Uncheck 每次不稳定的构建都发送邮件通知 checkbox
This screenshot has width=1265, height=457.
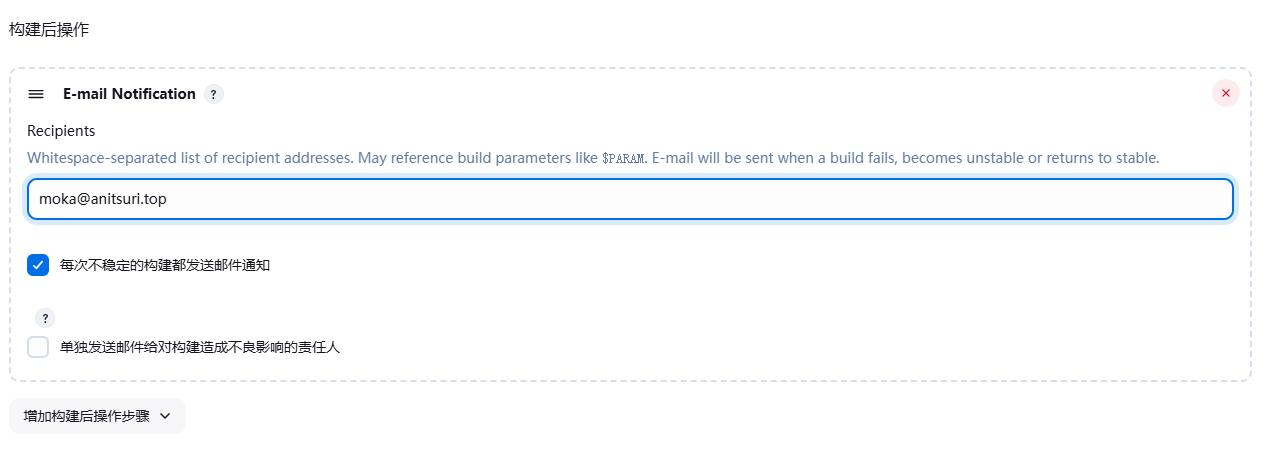tap(38, 265)
